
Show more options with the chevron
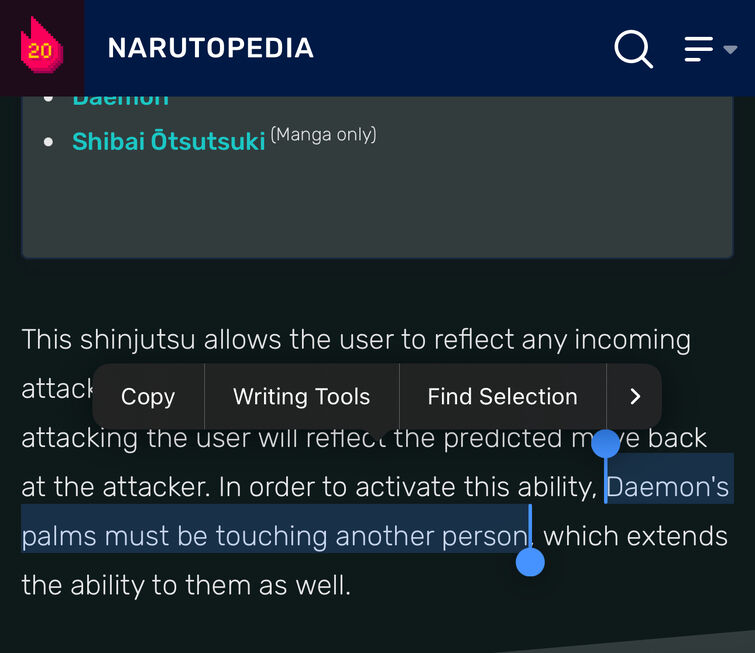[635, 396]
